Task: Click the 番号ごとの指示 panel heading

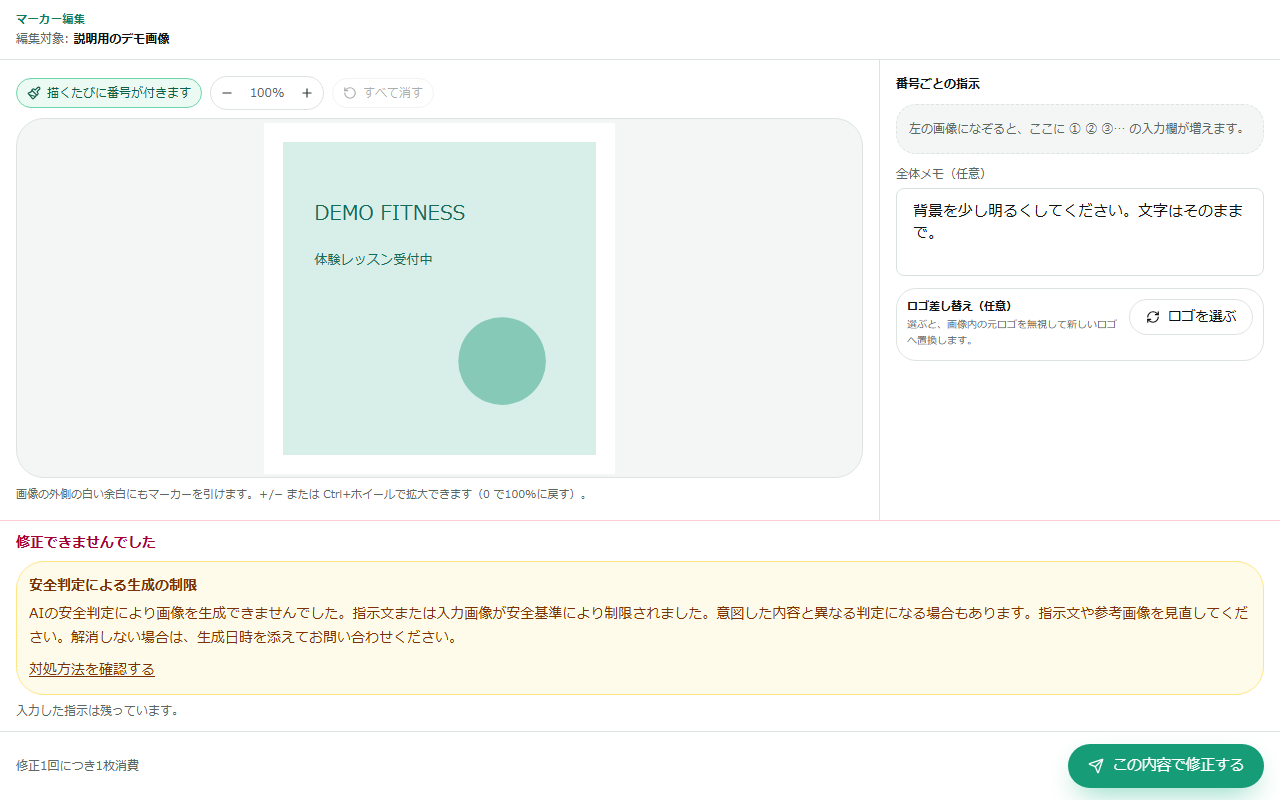Action: (x=938, y=84)
